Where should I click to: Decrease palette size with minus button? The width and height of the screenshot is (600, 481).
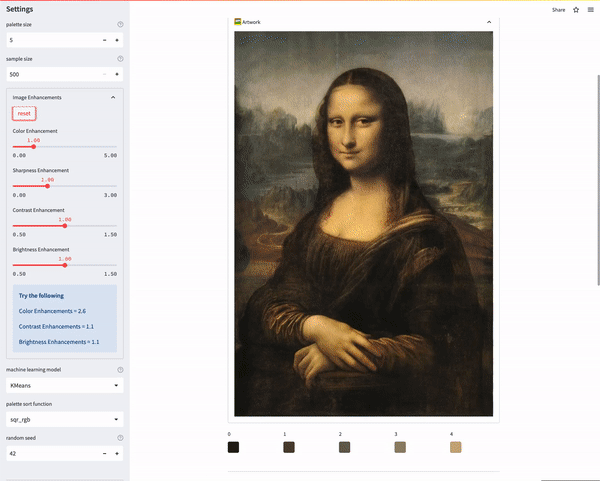(104, 40)
